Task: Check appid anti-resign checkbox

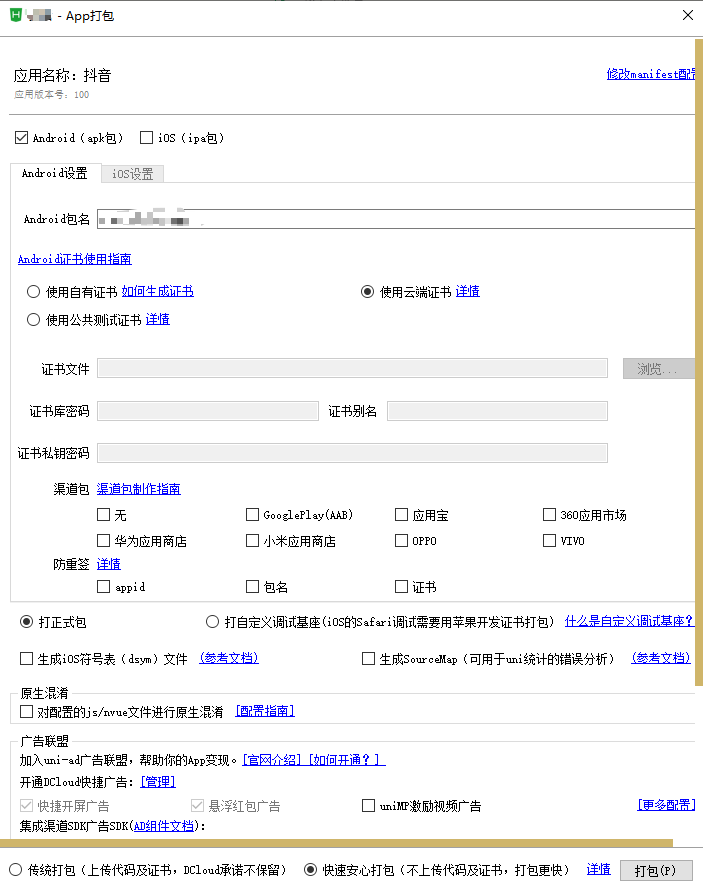Action: coord(103,586)
